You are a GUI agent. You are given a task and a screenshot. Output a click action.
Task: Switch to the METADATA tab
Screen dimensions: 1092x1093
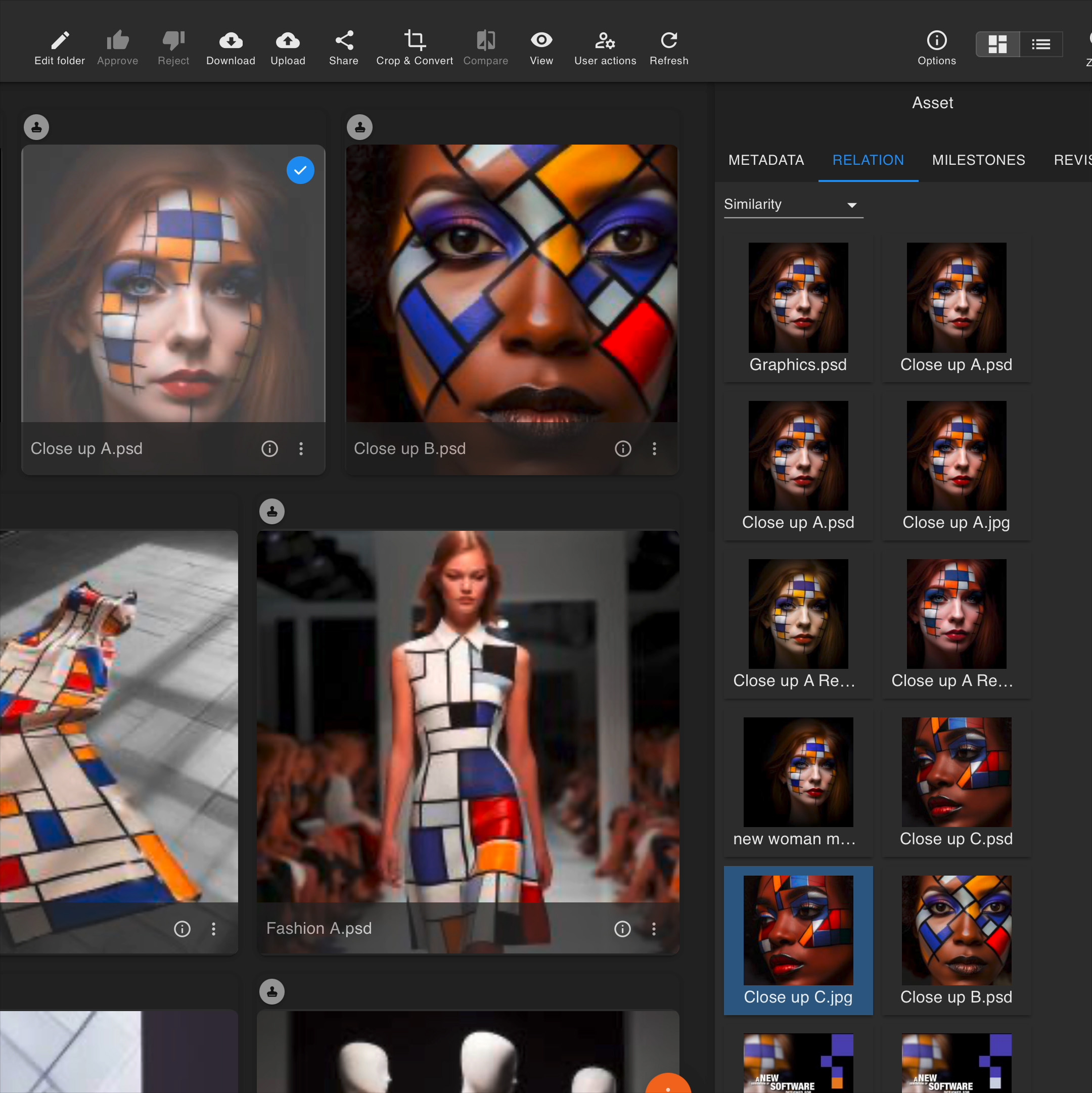click(766, 160)
